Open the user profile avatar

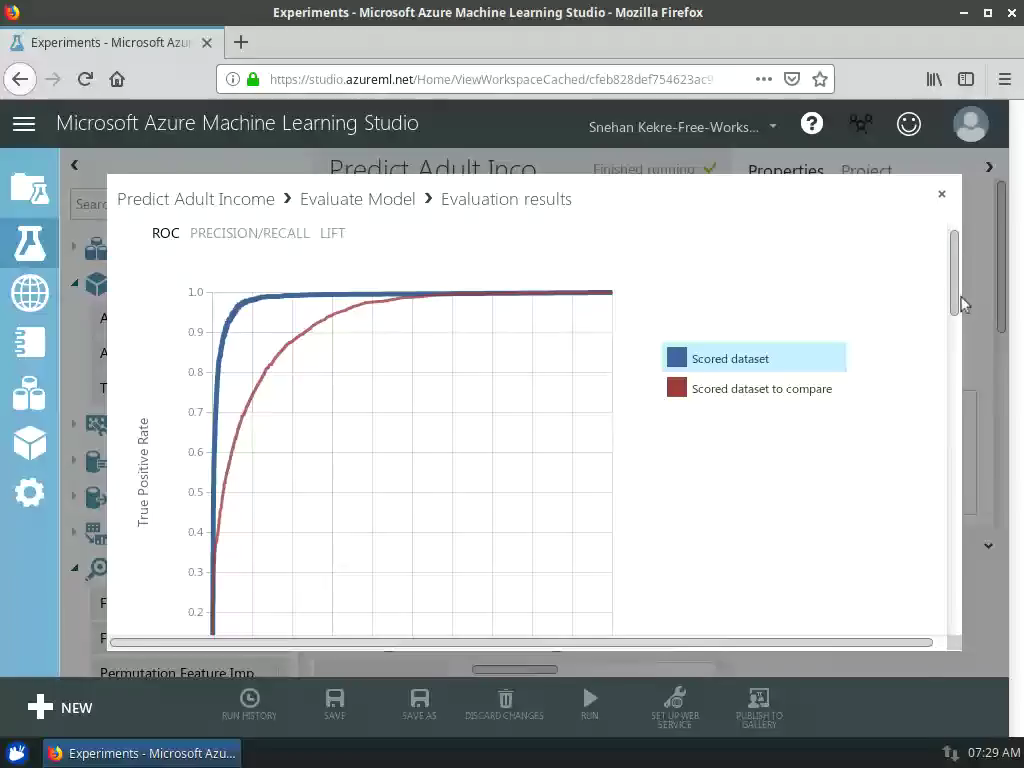point(970,123)
